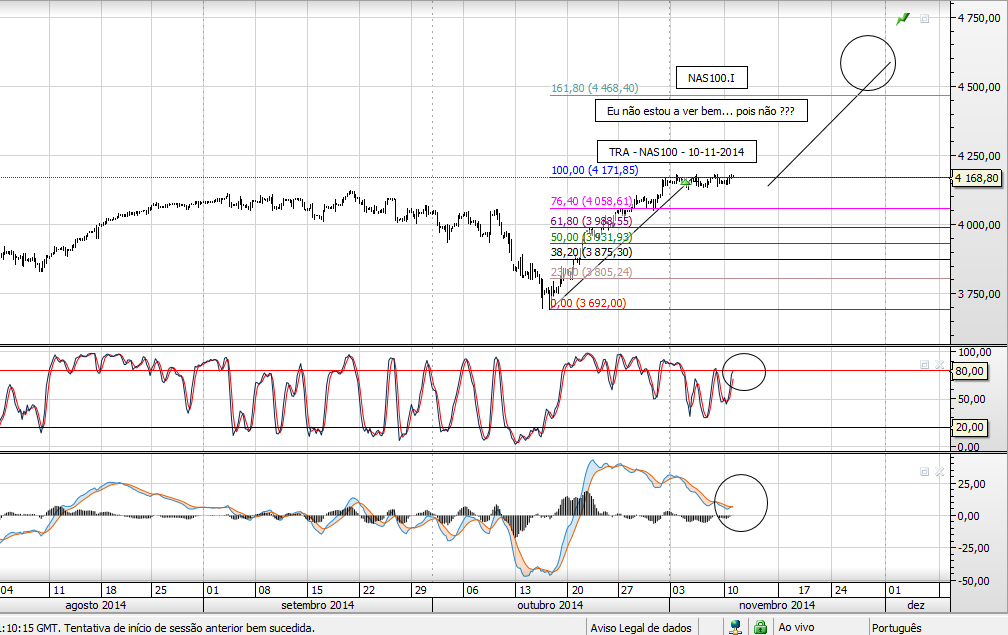Select the TRA - NAS100 - 10-11-2014 label
This screenshot has height=635, width=1008.
pyautogui.click(x=677, y=152)
